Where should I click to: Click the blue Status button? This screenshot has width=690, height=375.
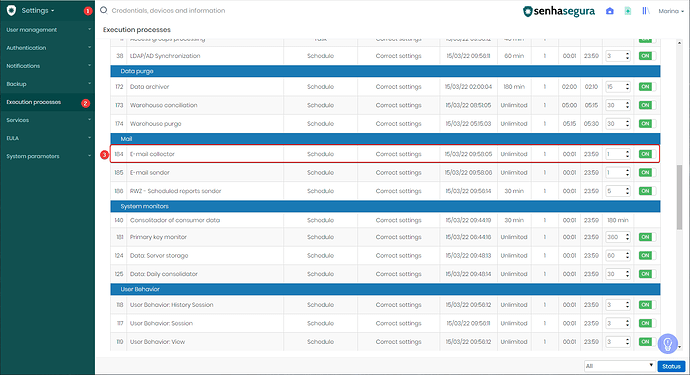(671, 366)
